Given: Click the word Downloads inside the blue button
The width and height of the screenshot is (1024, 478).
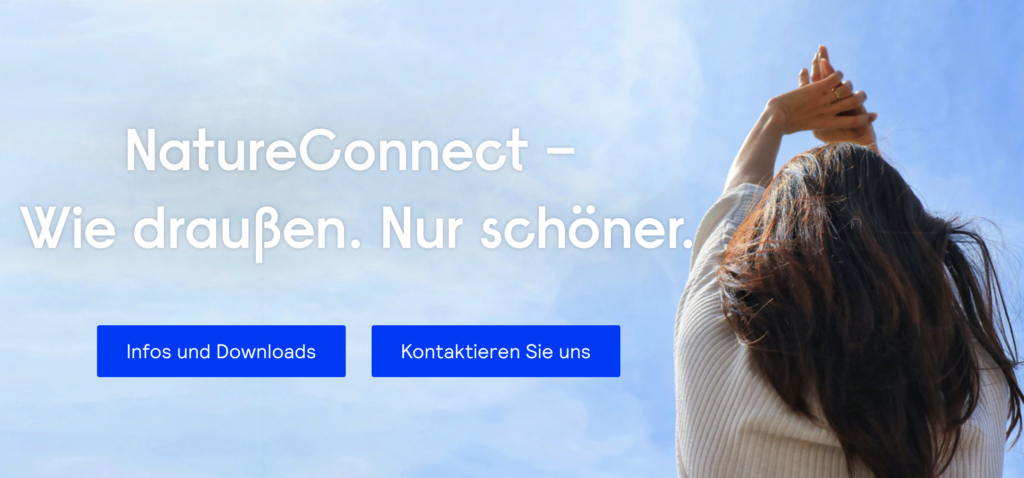Looking at the screenshot, I should coord(266,351).
